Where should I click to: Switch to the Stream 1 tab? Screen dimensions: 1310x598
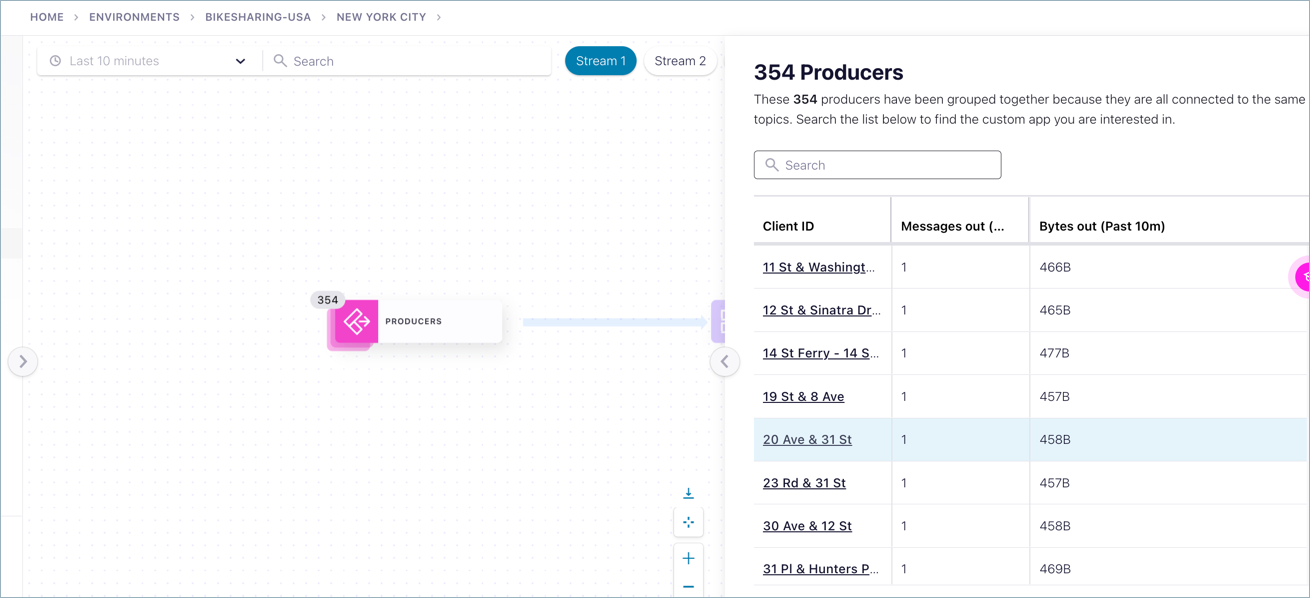(x=600, y=61)
